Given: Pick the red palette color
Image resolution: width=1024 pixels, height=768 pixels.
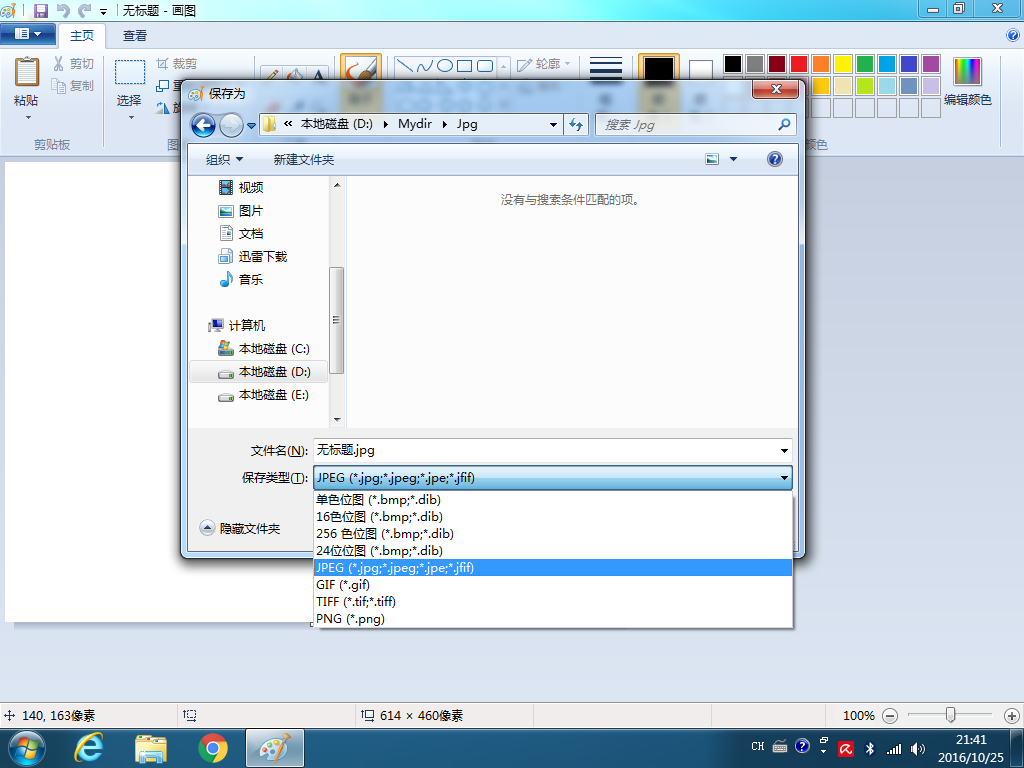Looking at the screenshot, I should tap(799, 64).
